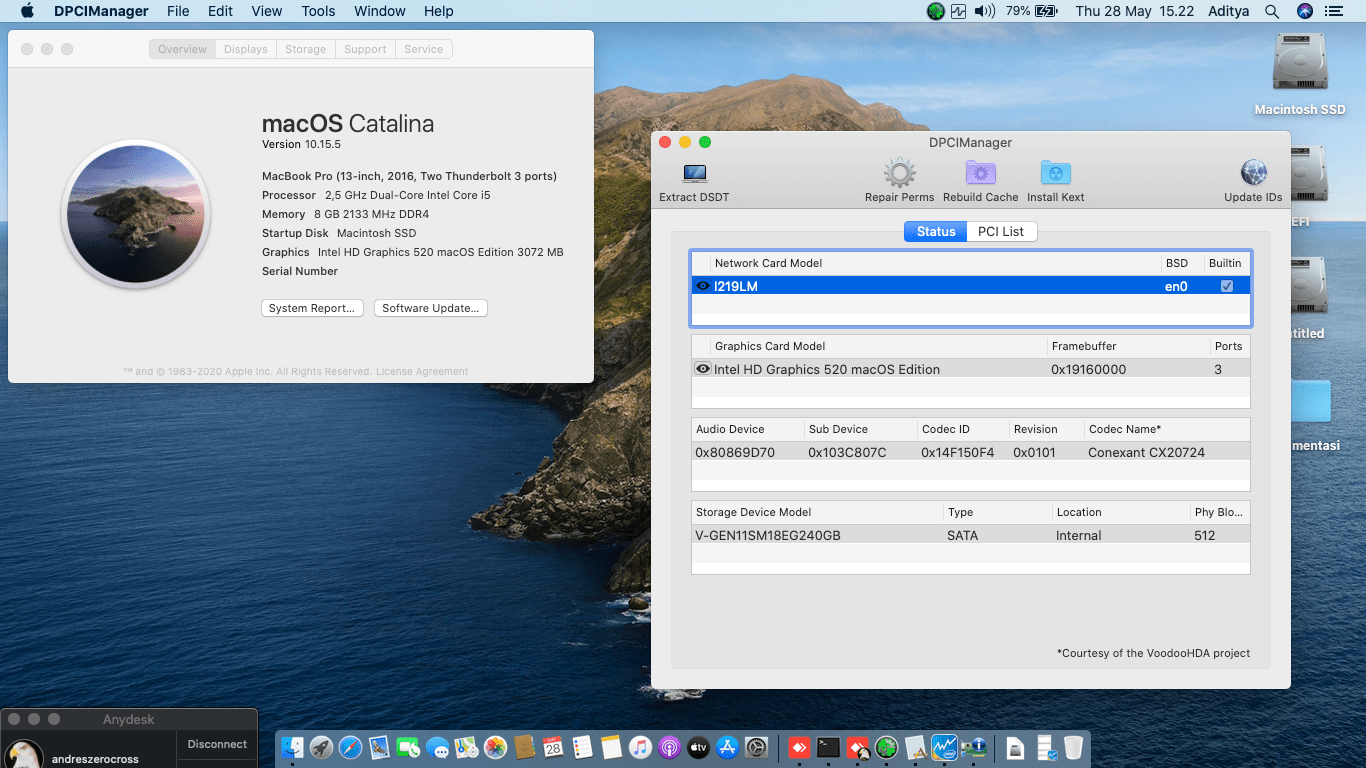Viewport: 1366px width, 768px height.
Task: Open the Window menu
Action: (379, 11)
